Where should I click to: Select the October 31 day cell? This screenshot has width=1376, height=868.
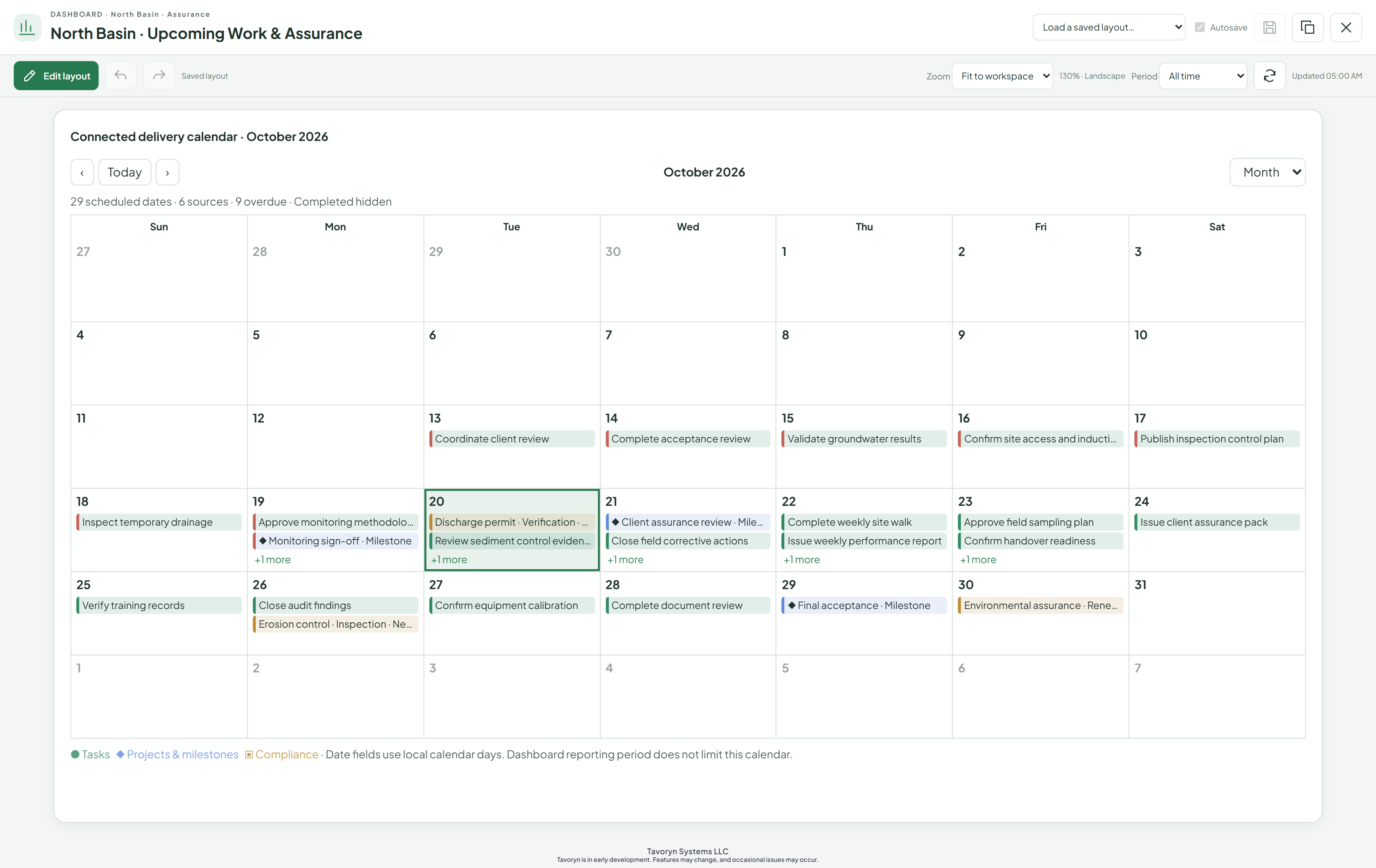[x=1217, y=613]
